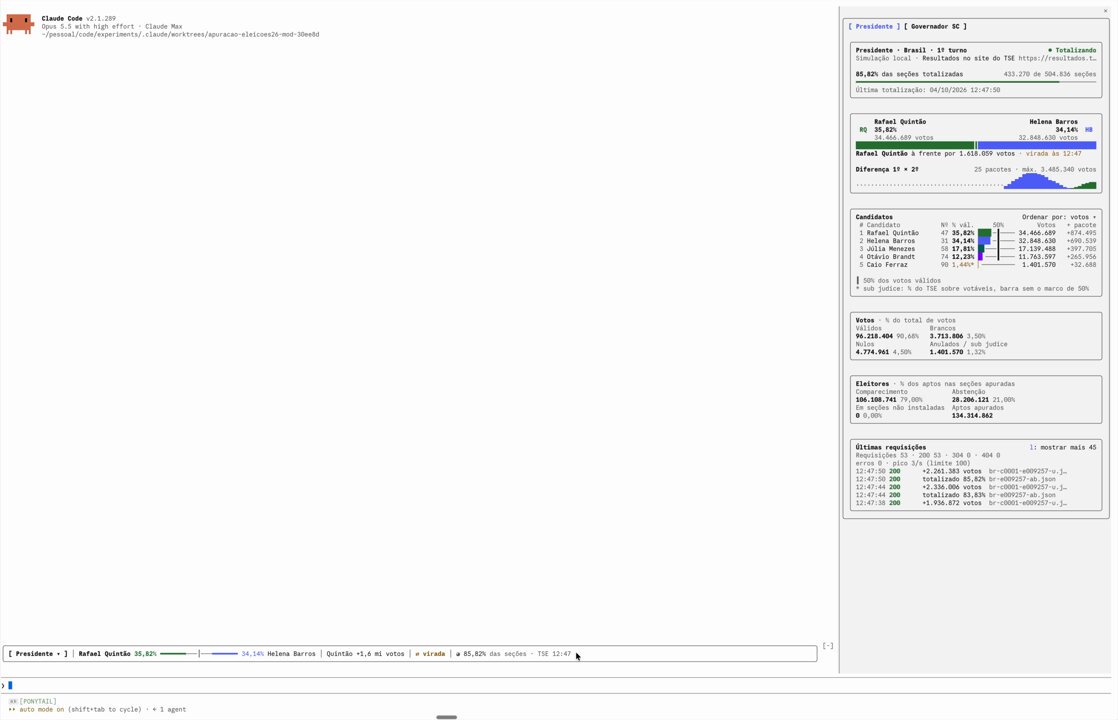This screenshot has width=1118, height=720.
Task: Click the '1 agent' status entry
Action: click(x=170, y=710)
